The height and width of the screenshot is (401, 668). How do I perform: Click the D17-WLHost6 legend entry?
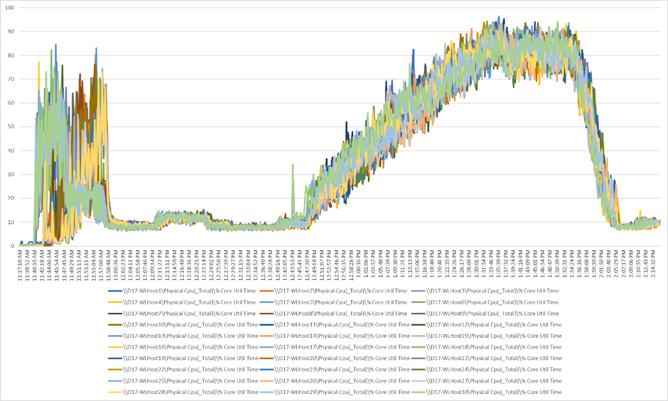[x=485, y=302]
